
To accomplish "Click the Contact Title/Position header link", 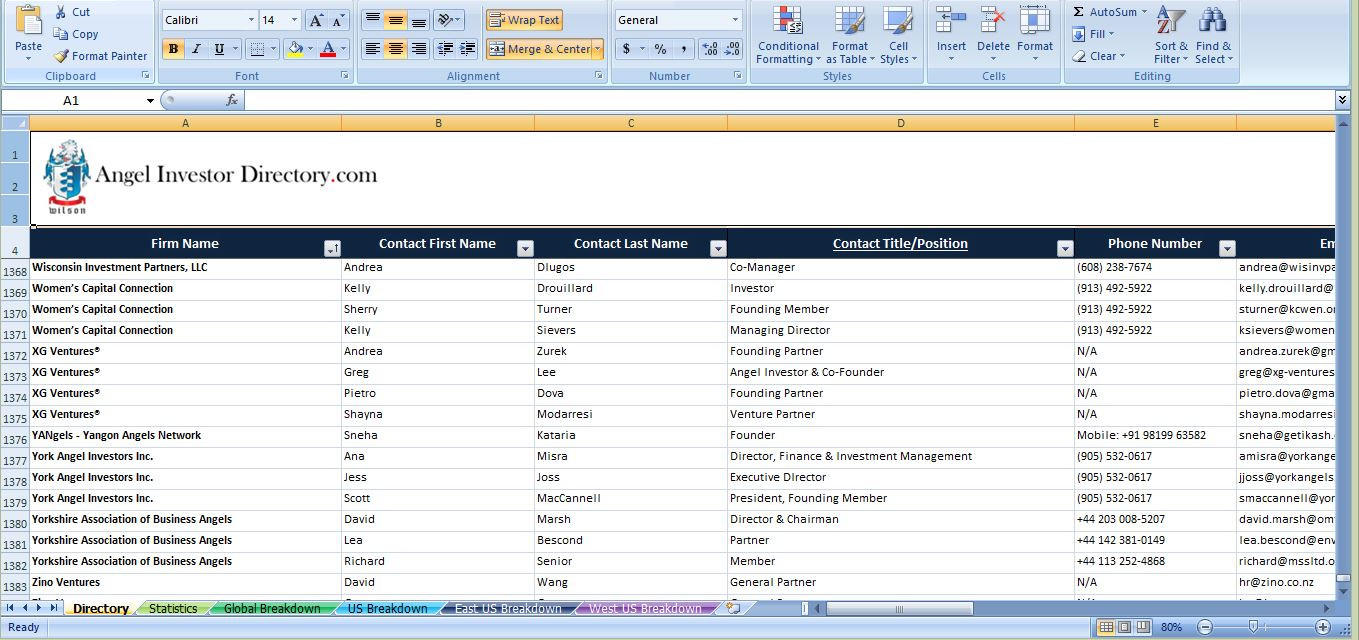I will click(900, 243).
